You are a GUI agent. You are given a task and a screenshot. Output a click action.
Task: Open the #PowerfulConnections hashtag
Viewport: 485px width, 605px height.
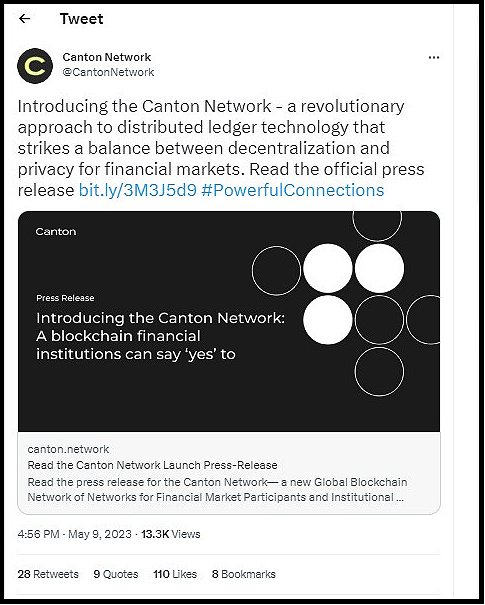point(292,190)
